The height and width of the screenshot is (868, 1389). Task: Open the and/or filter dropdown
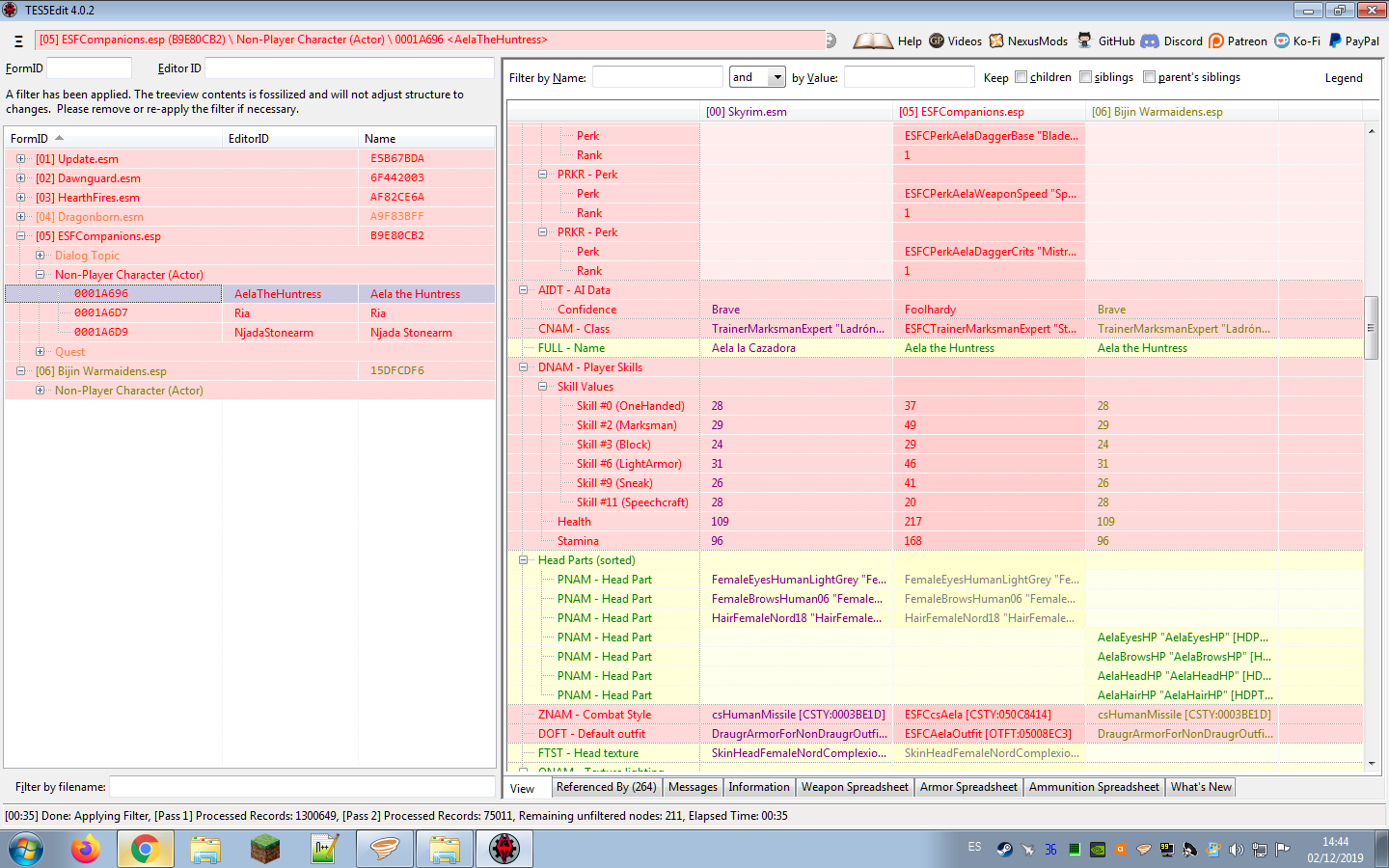pos(777,77)
